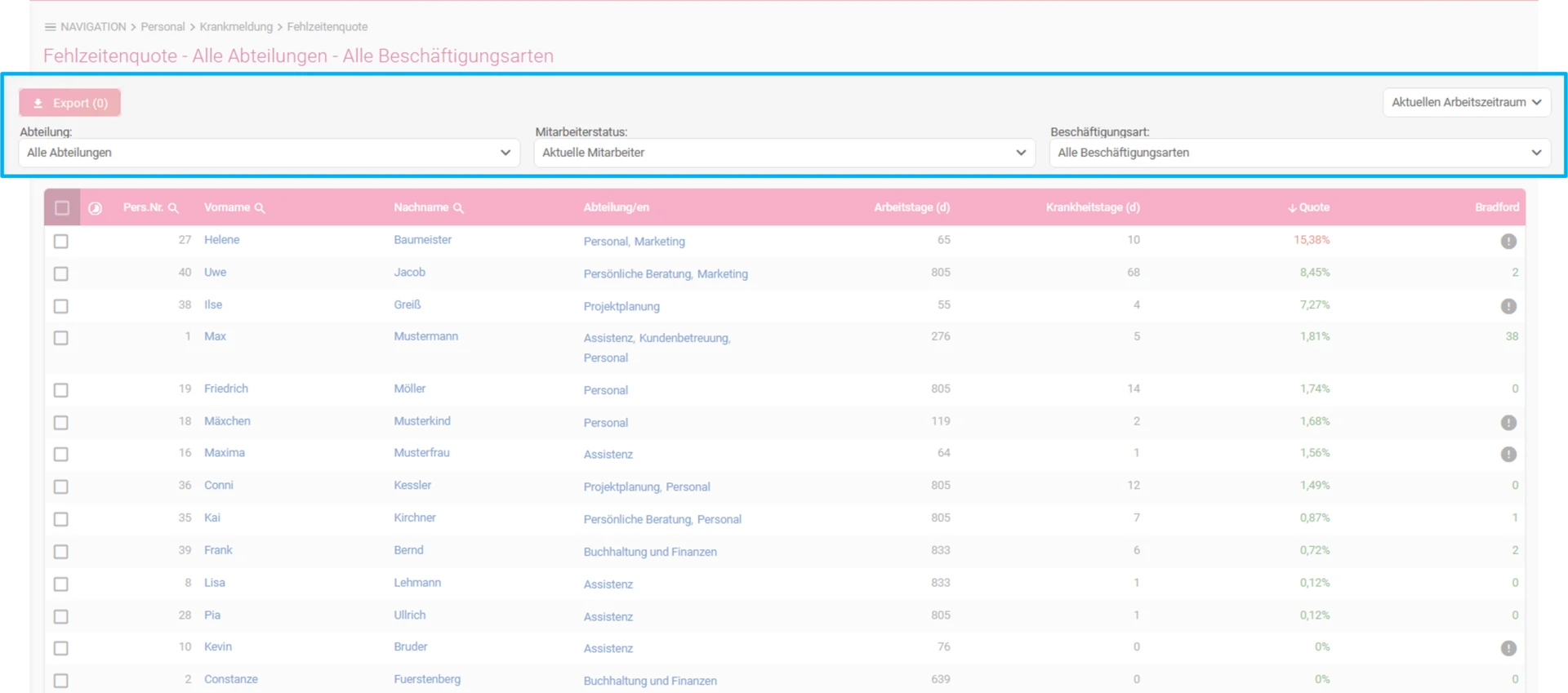Image resolution: width=1568 pixels, height=693 pixels.
Task: Open first name link Uwe
Action: 215,273
